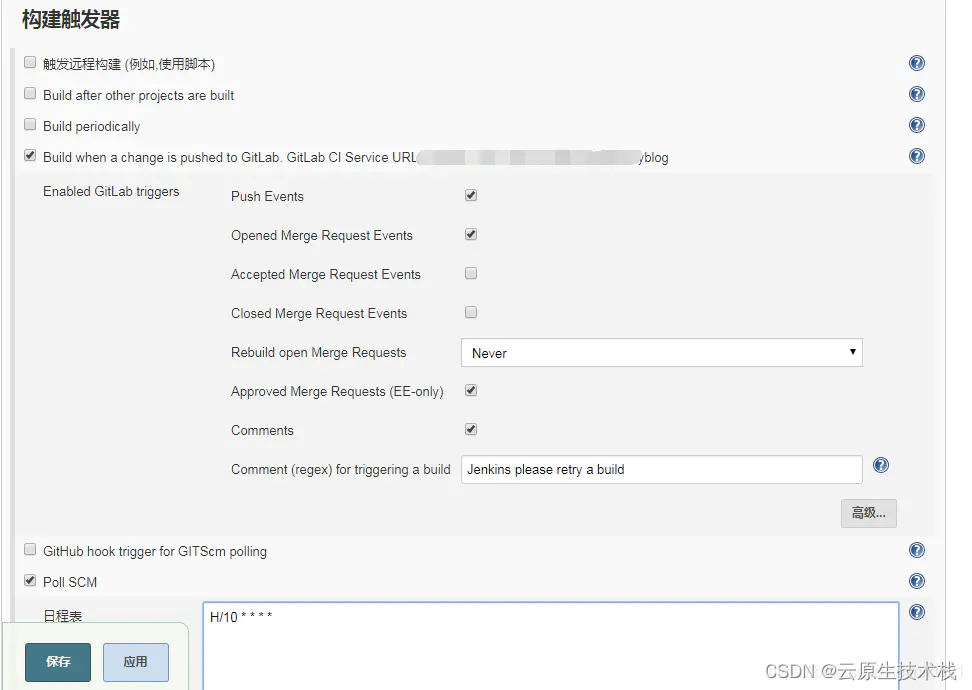Click help icon for Build after other projects
Image resolution: width=972 pixels, height=690 pixels.
(x=916, y=94)
